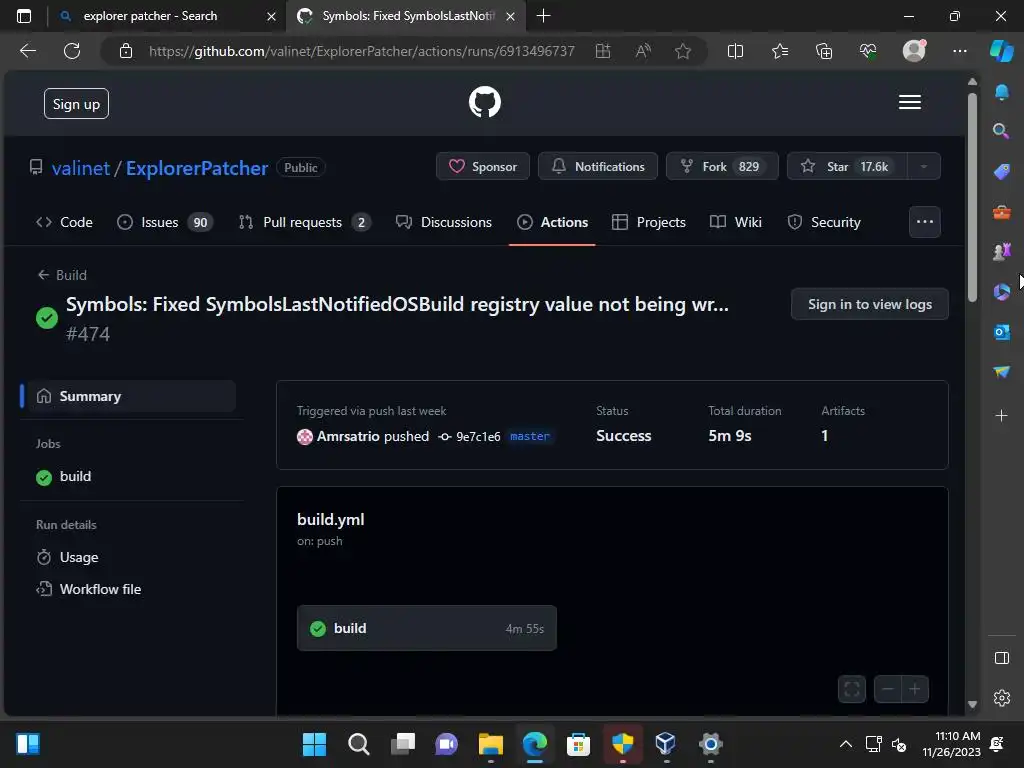Refresh the page

72,51
